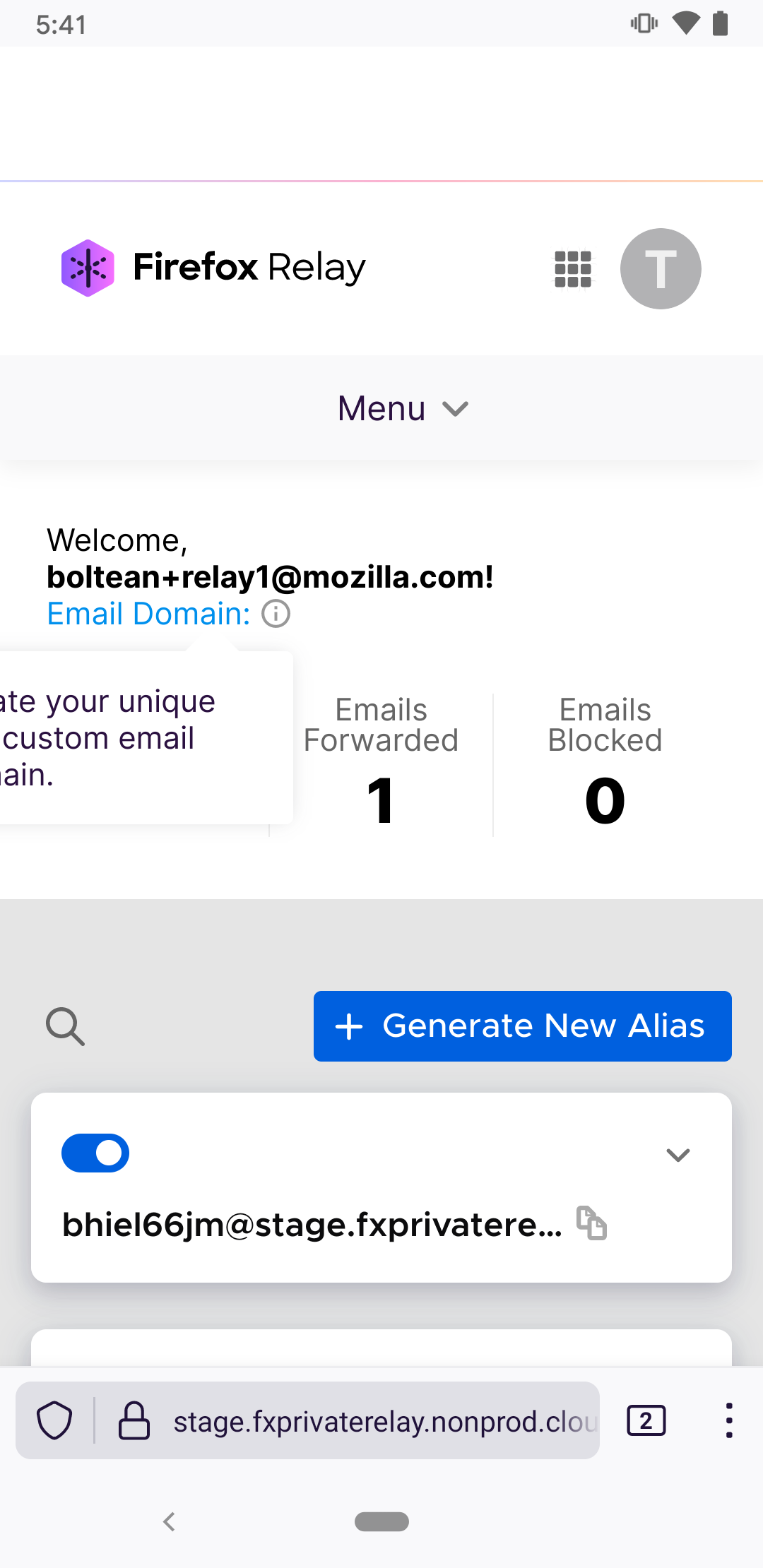The height and width of the screenshot is (1568, 763).
Task: Click the Email Domain link
Action: pos(147,614)
